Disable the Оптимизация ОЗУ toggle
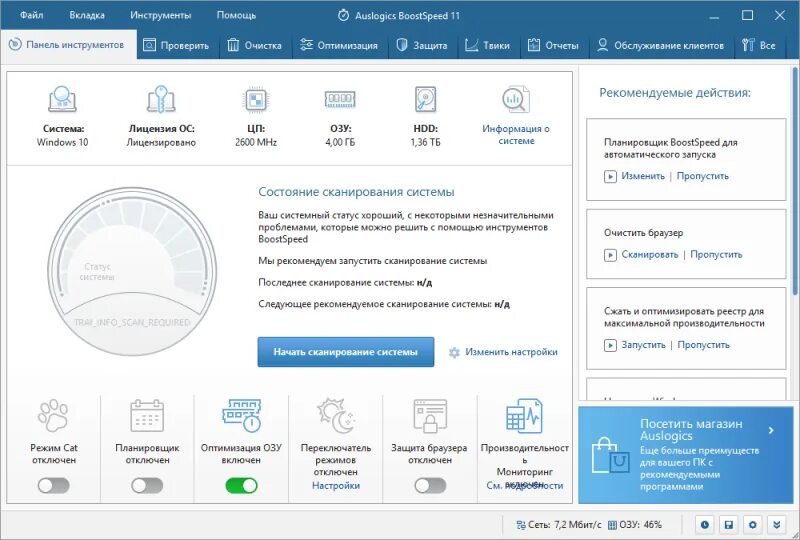The width and height of the screenshot is (800, 540). [241, 485]
